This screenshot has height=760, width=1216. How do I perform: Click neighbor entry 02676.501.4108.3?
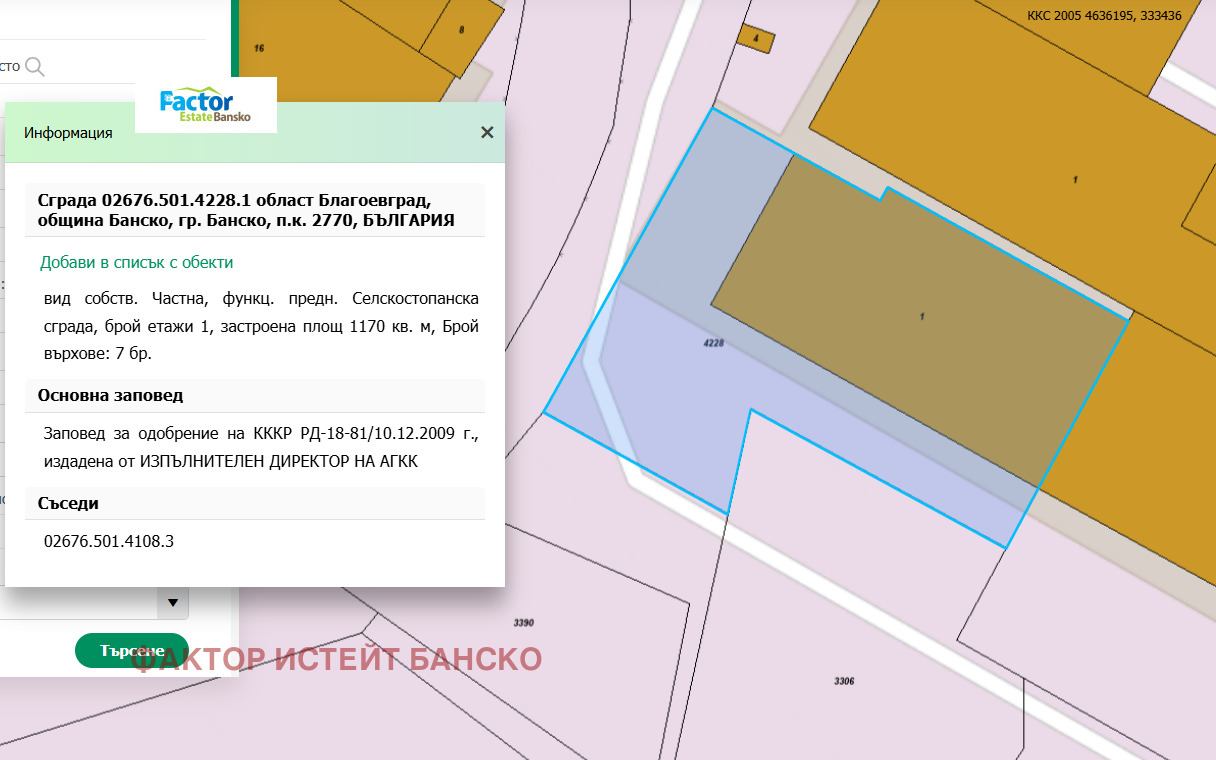[109, 541]
